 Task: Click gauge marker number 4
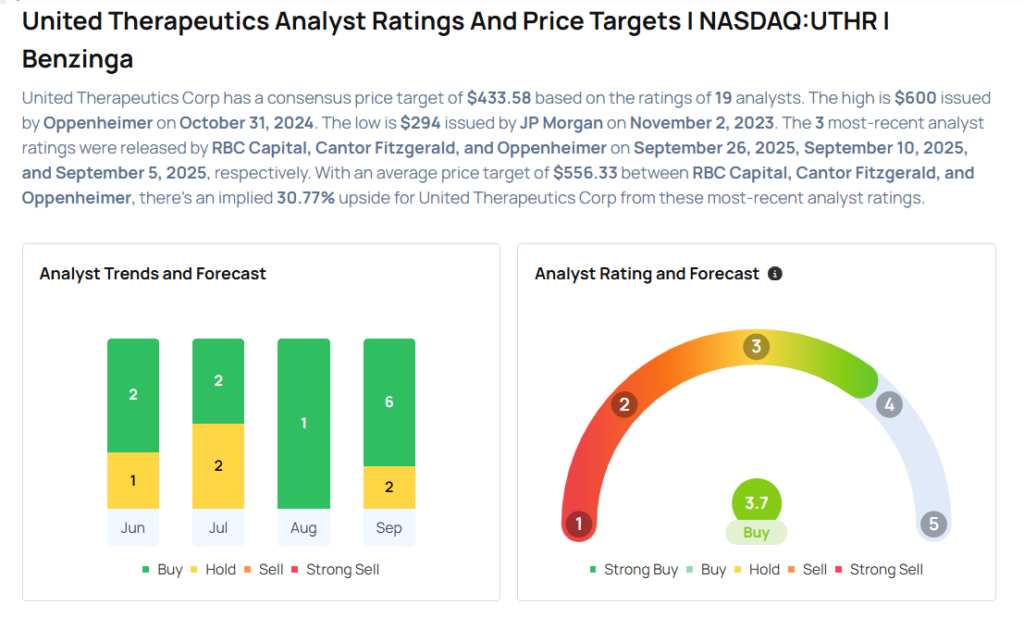click(888, 405)
